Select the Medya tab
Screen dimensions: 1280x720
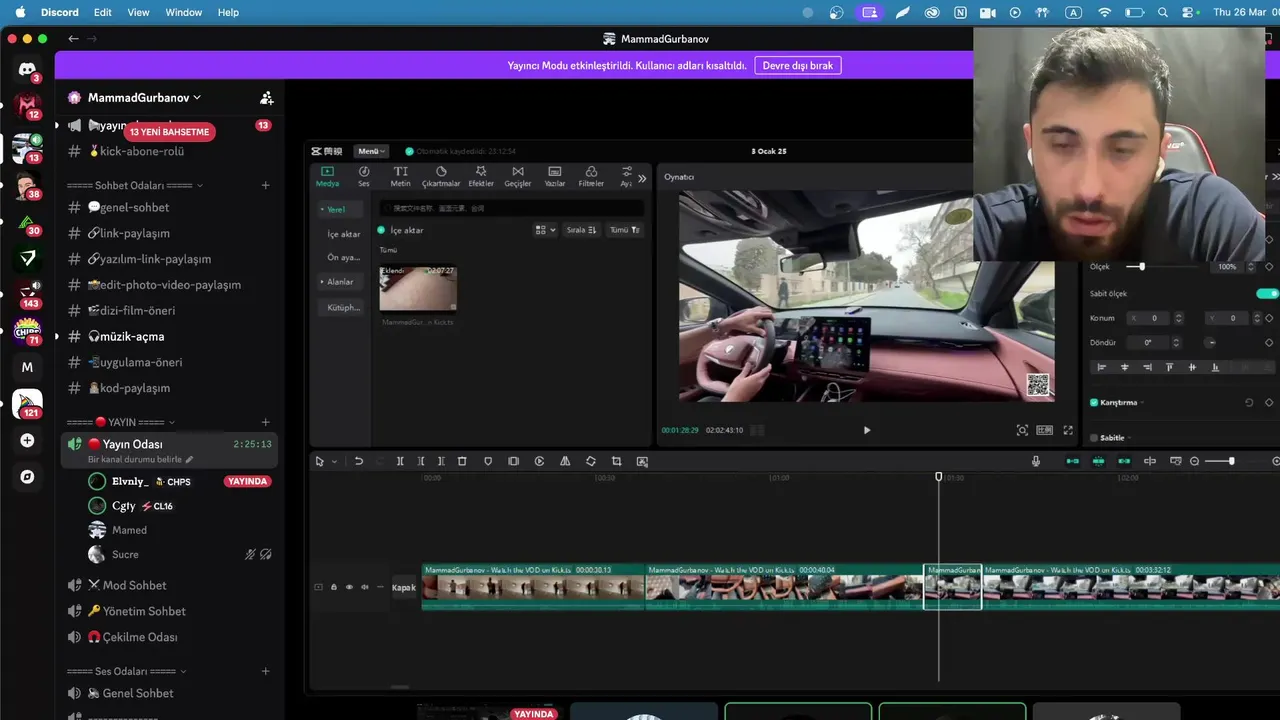click(327, 176)
